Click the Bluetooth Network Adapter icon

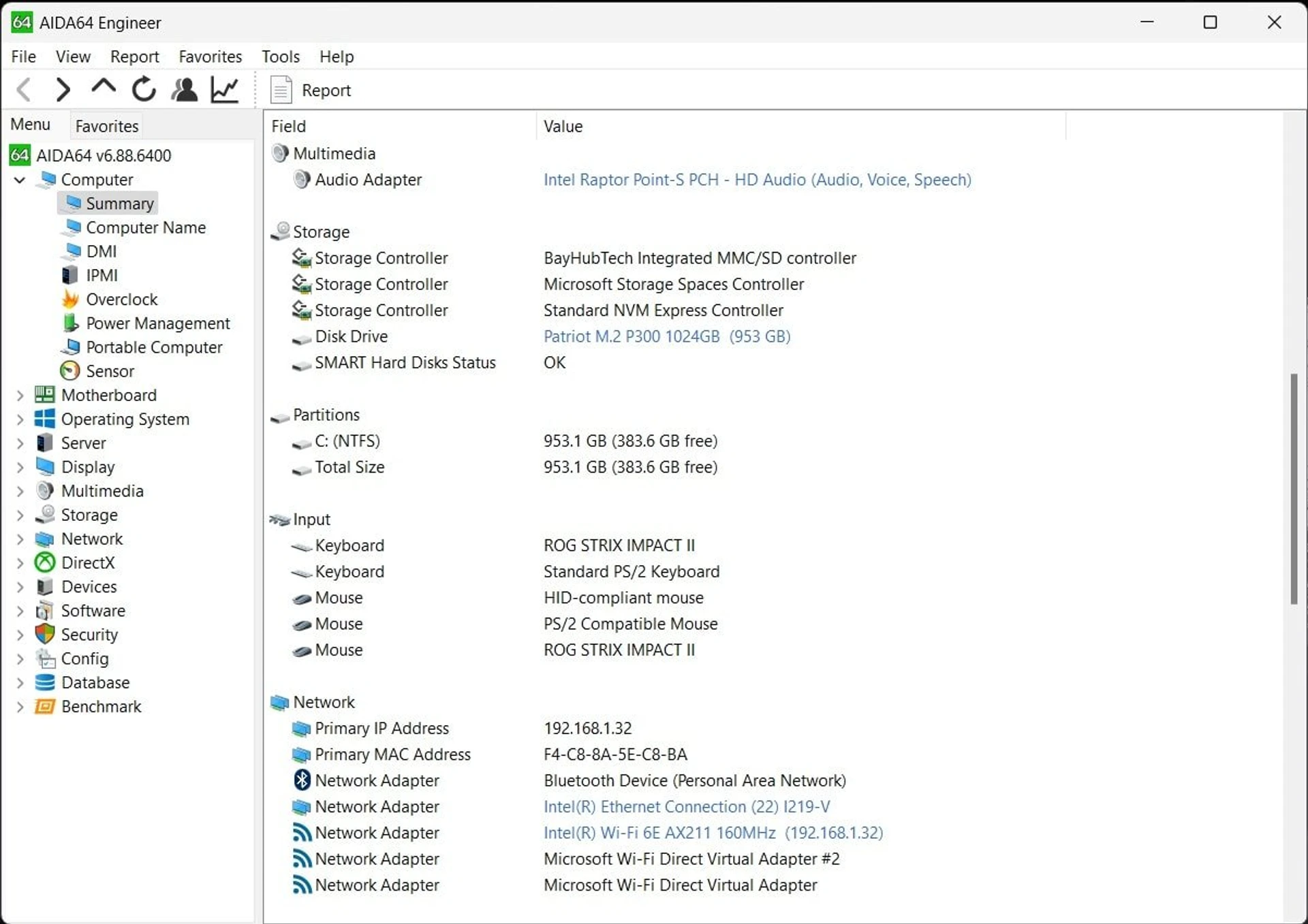(x=302, y=780)
